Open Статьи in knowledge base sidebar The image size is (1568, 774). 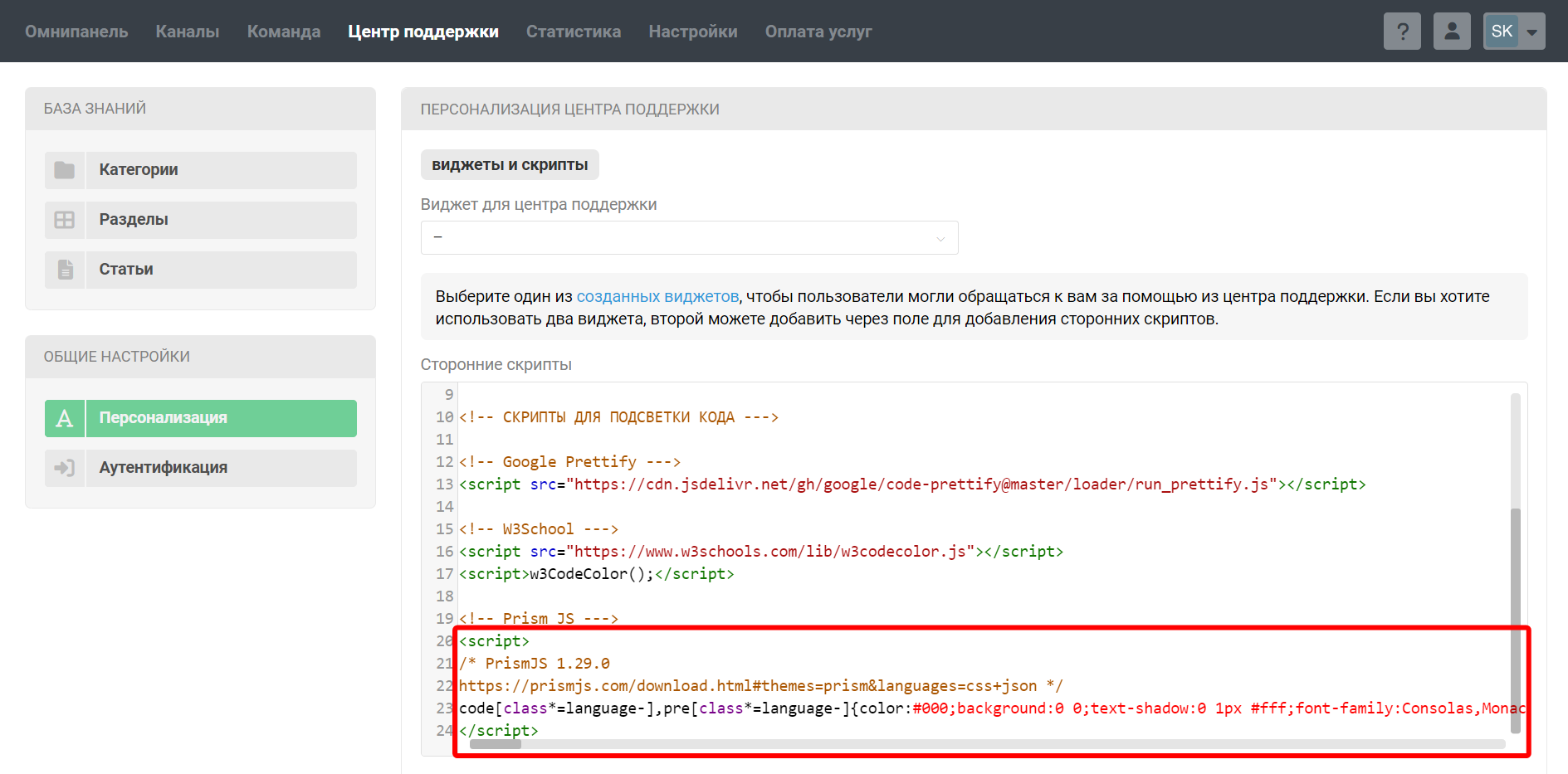[x=201, y=270]
